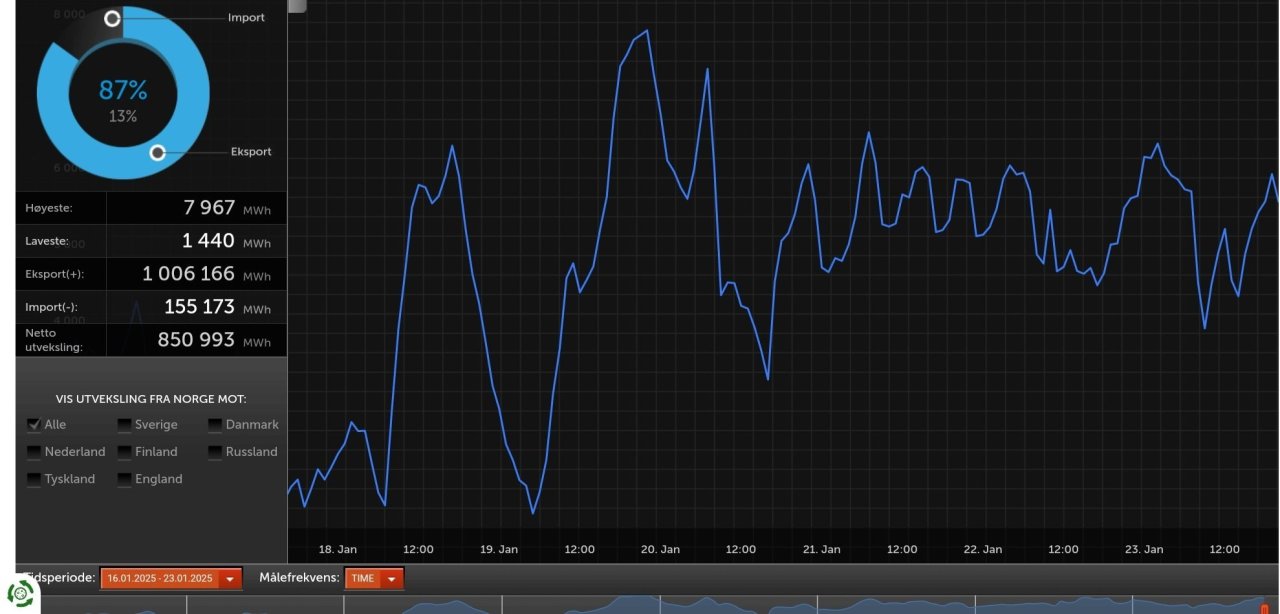
Task: Click the Eksport legend label
Action: [249, 152]
